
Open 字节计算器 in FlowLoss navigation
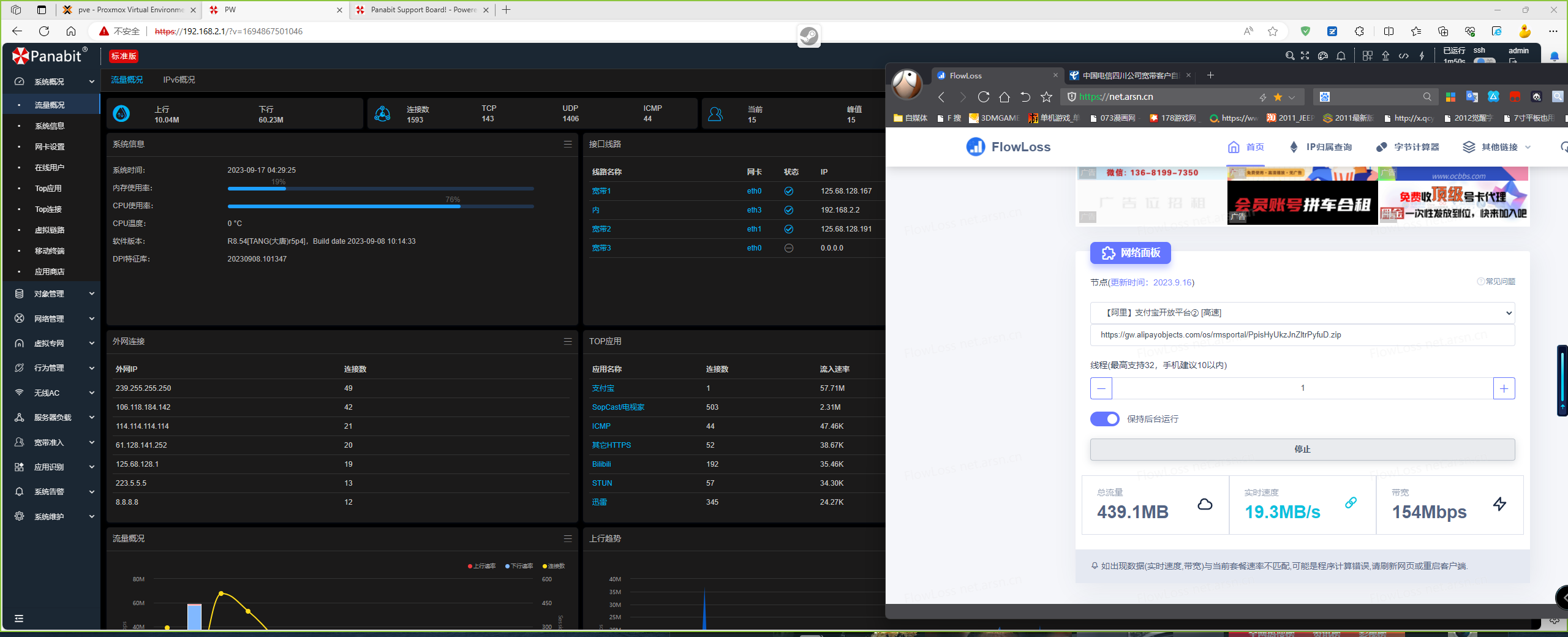(1408, 147)
